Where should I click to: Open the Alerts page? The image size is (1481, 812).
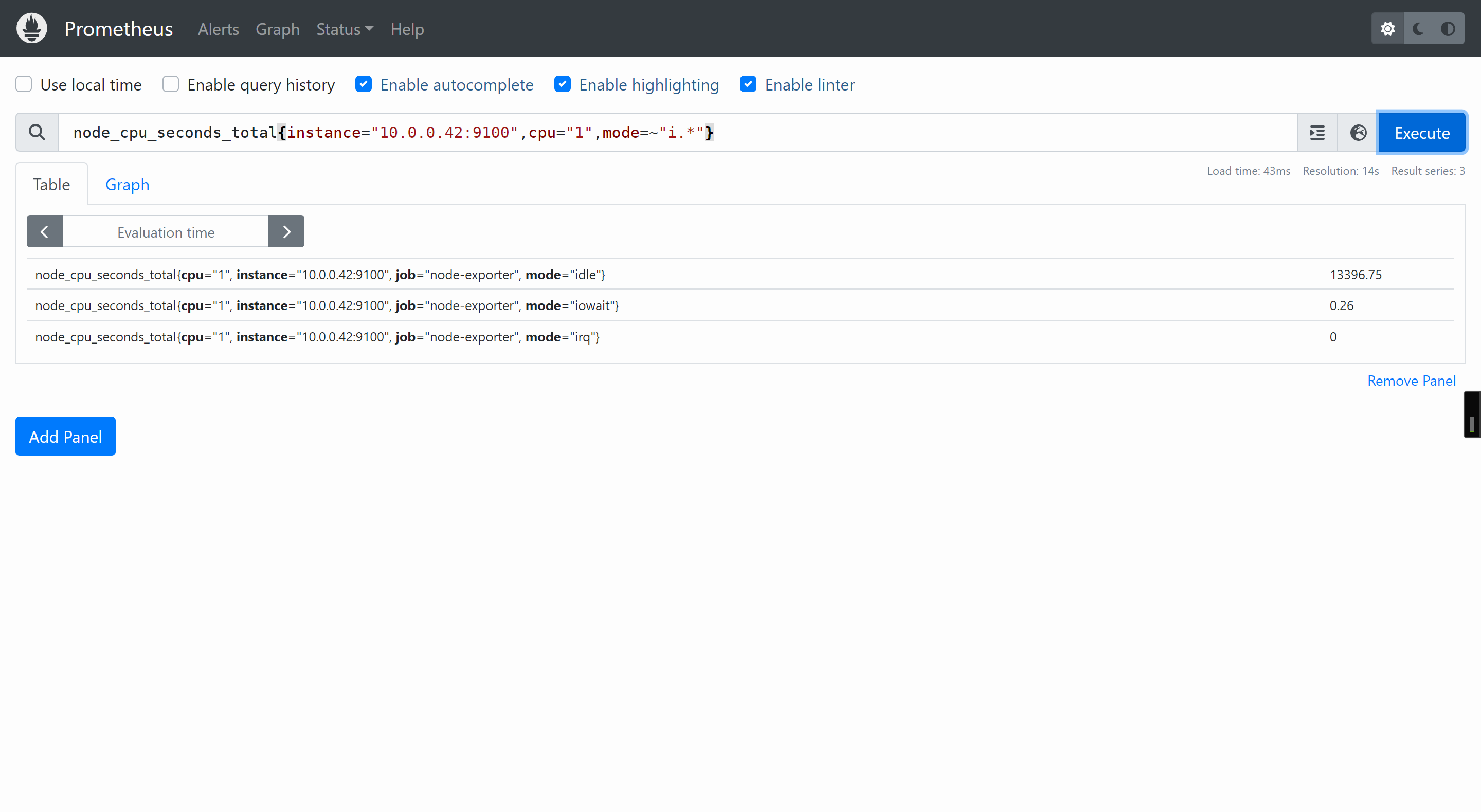218,29
